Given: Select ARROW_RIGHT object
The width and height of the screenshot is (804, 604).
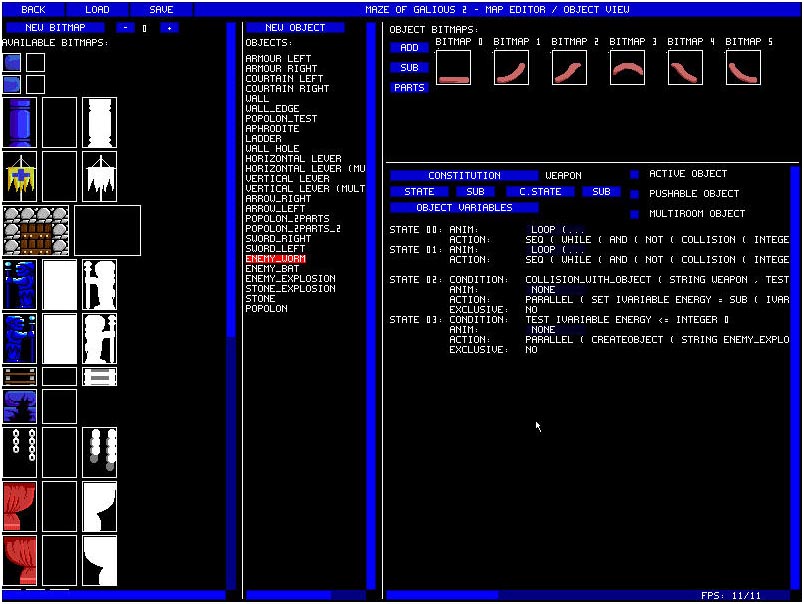Looking at the screenshot, I should click(x=278, y=198).
